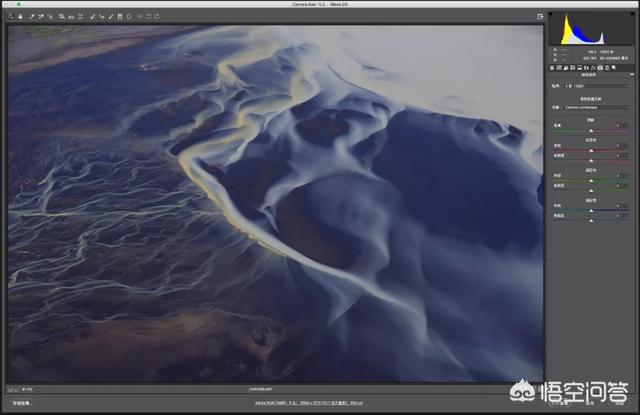Screen dimensions: 640x415
Task: Choose the Adjustment Brush tool
Action: (111, 17)
